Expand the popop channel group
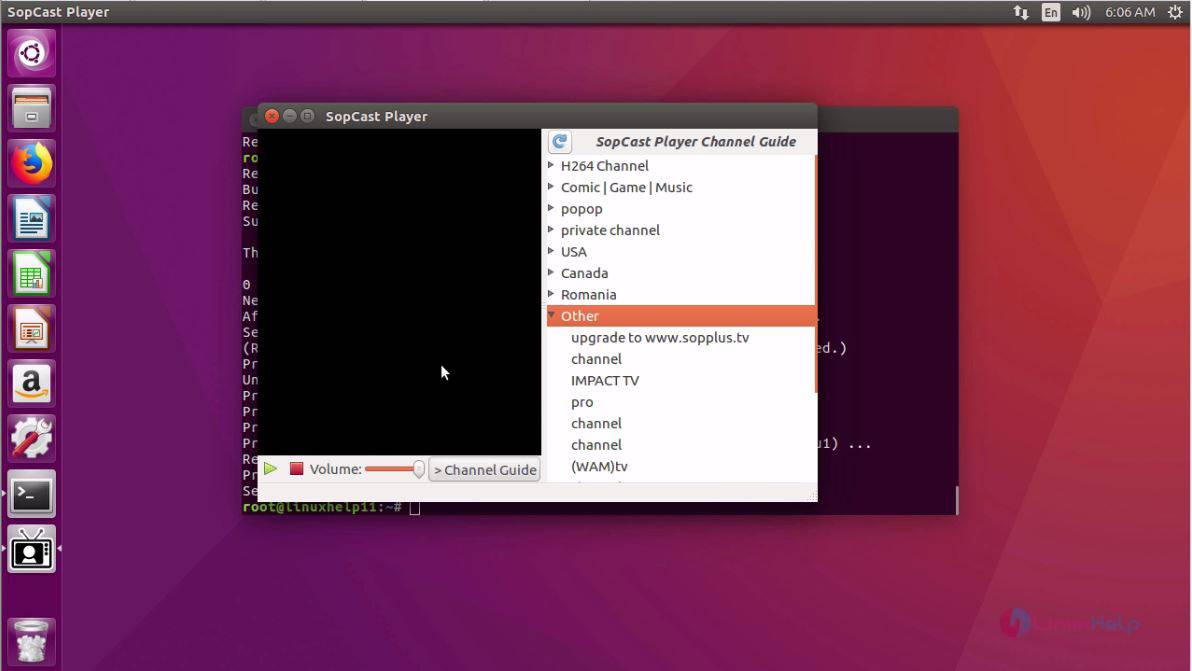The image size is (1192, 671). (x=551, y=207)
